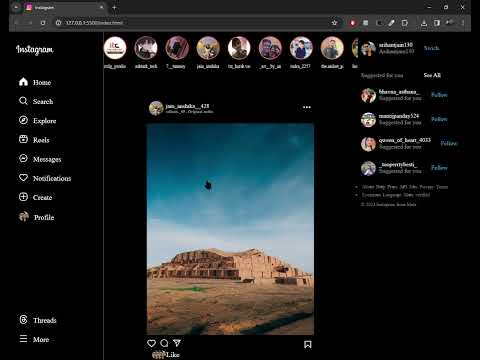
Task: Open the tab search dropdown in the browser
Action: [16, 7]
